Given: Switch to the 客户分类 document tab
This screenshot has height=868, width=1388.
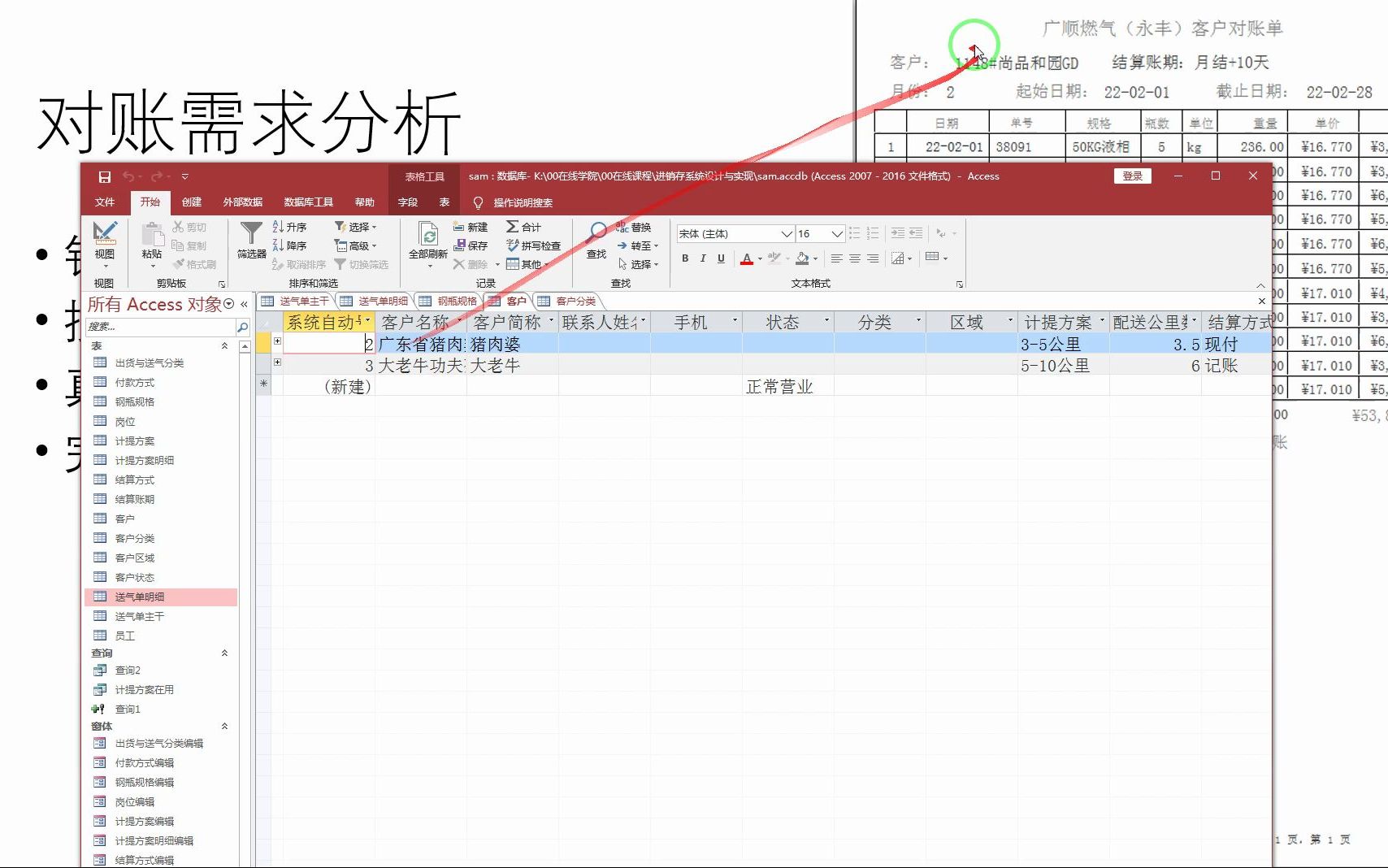Looking at the screenshot, I should point(567,302).
